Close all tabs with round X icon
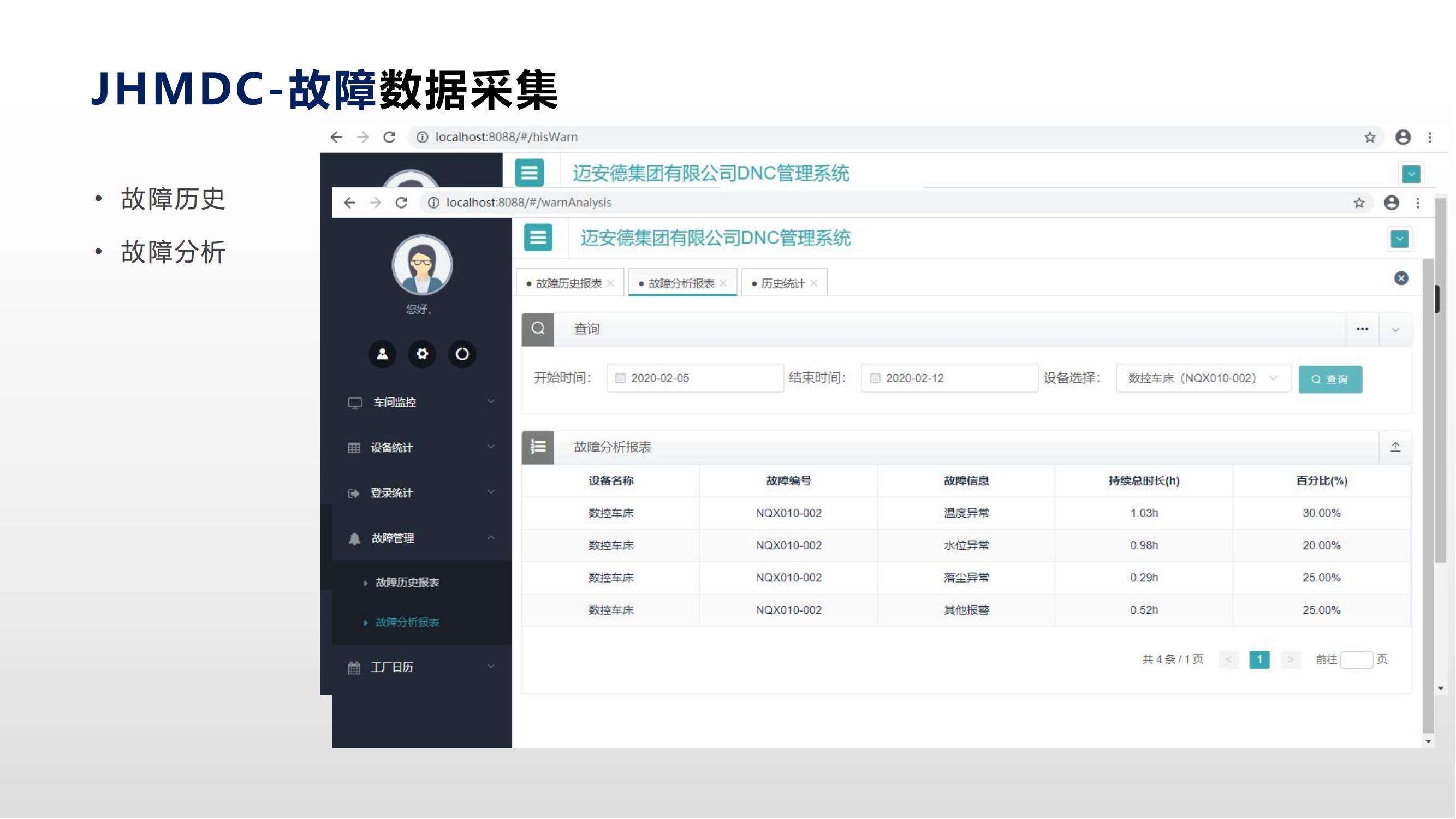1456x819 pixels. 1401,278
